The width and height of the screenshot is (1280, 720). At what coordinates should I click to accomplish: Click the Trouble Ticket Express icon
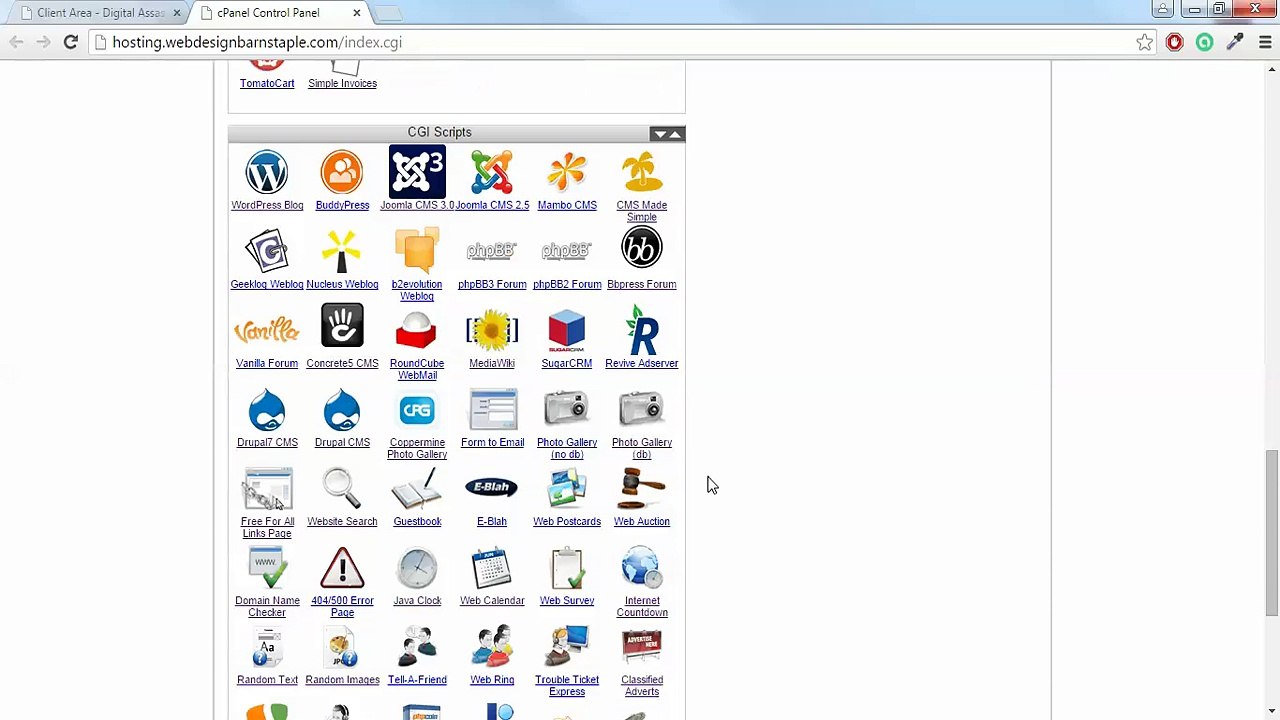[567, 646]
